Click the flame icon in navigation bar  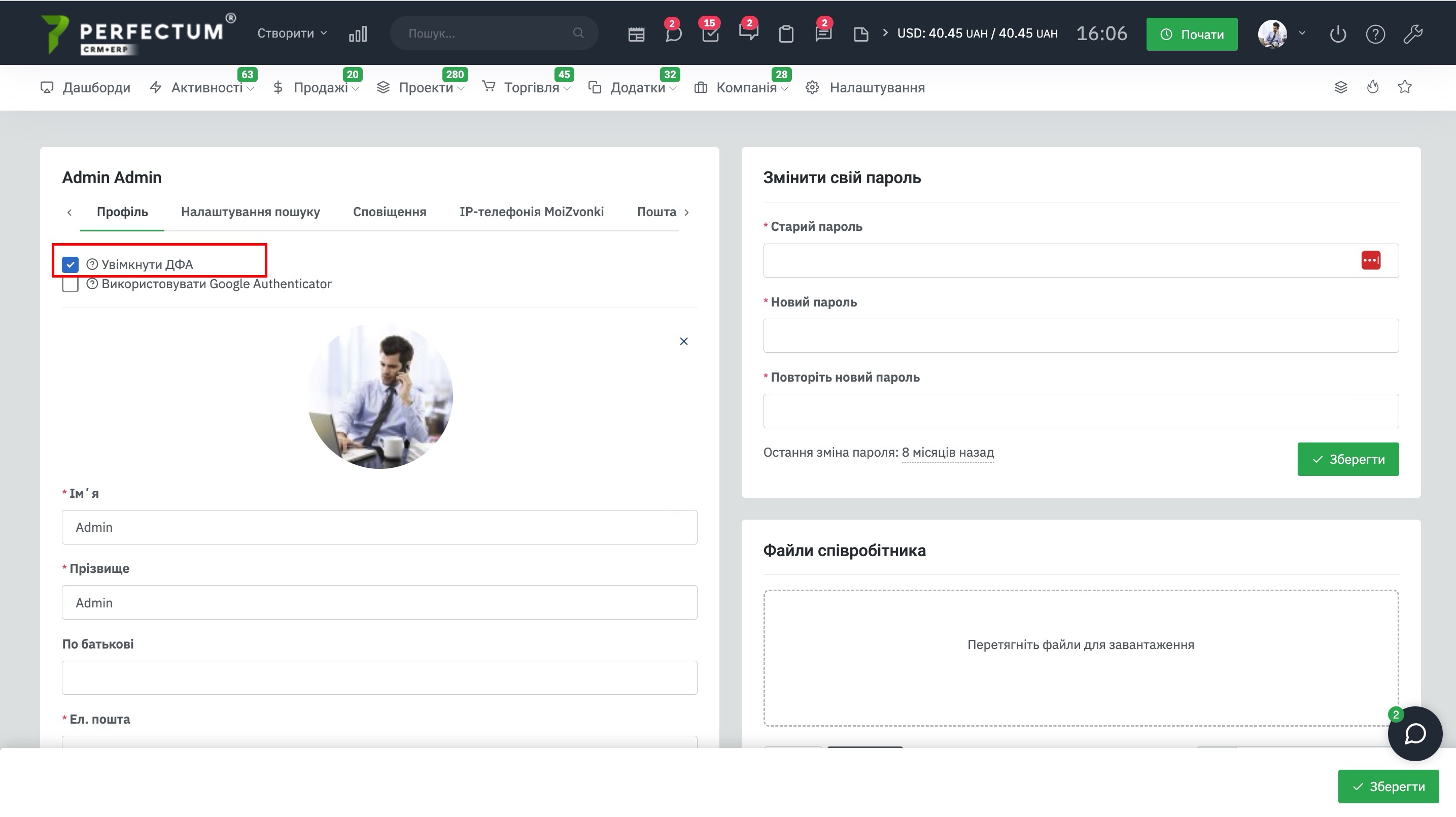point(1372,87)
